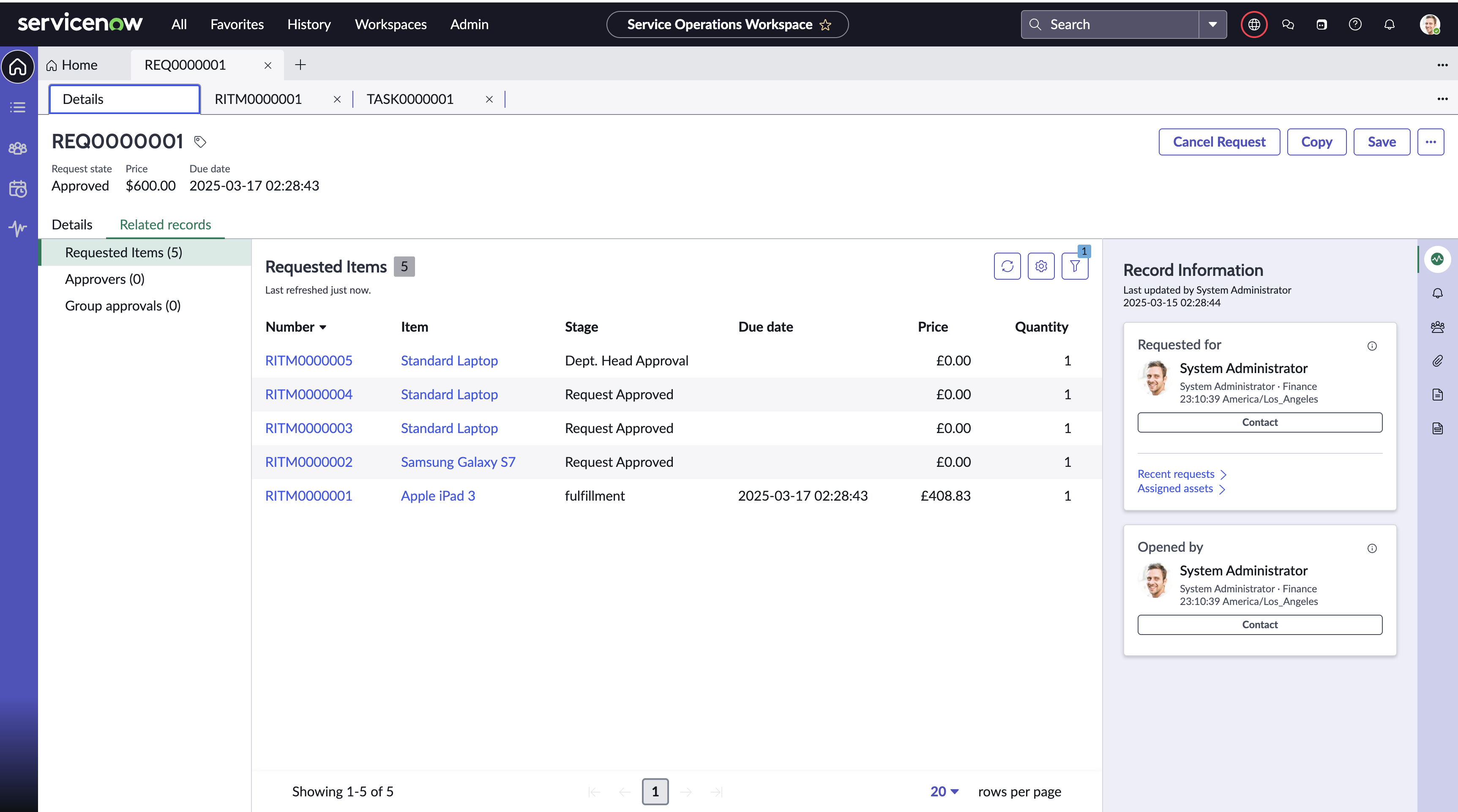The width and height of the screenshot is (1458, 812).
Task: Open the sidebar discussions icon in header
Action: click(x=1321, y=25)
